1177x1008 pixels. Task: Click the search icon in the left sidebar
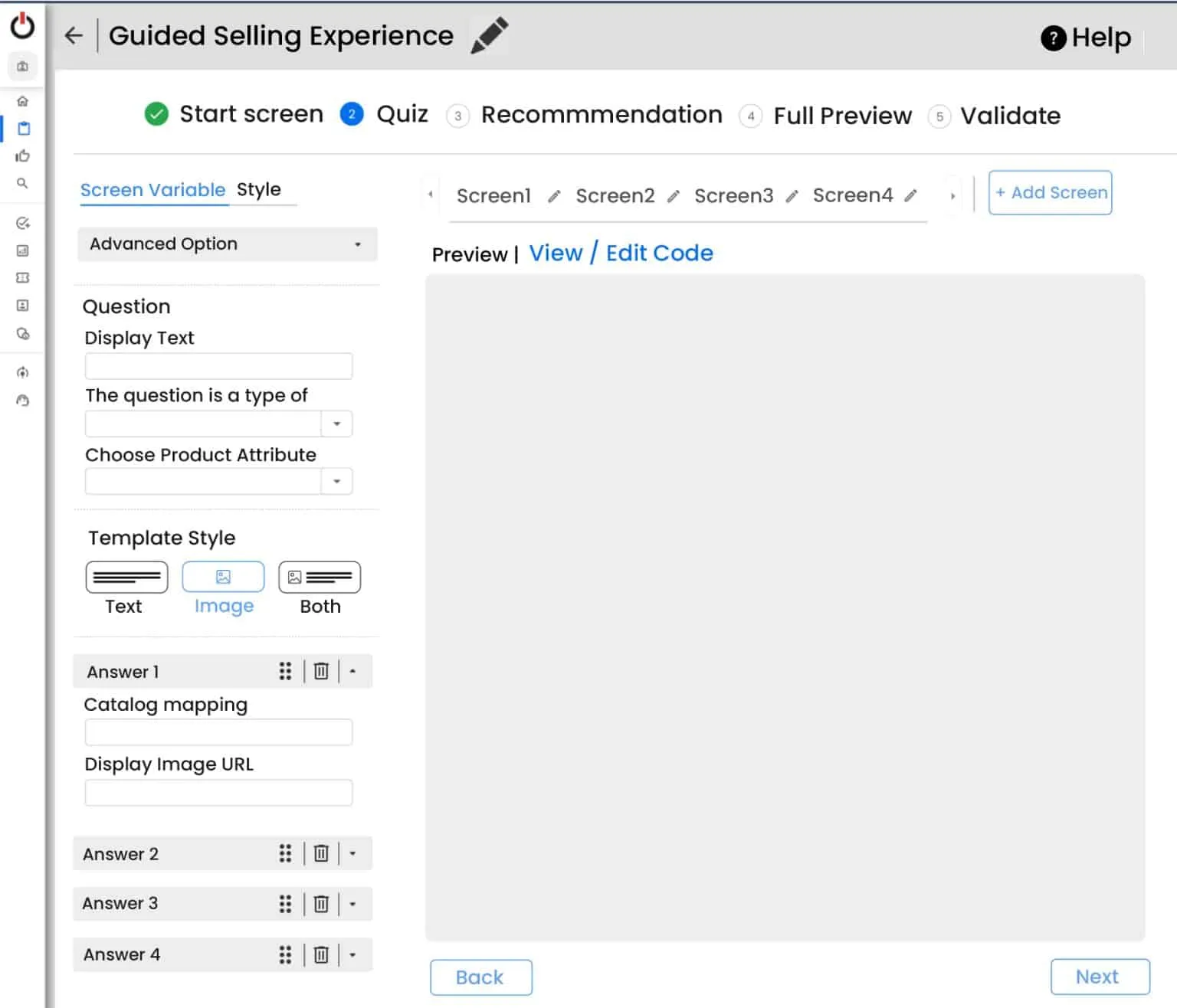click(23, 184)
